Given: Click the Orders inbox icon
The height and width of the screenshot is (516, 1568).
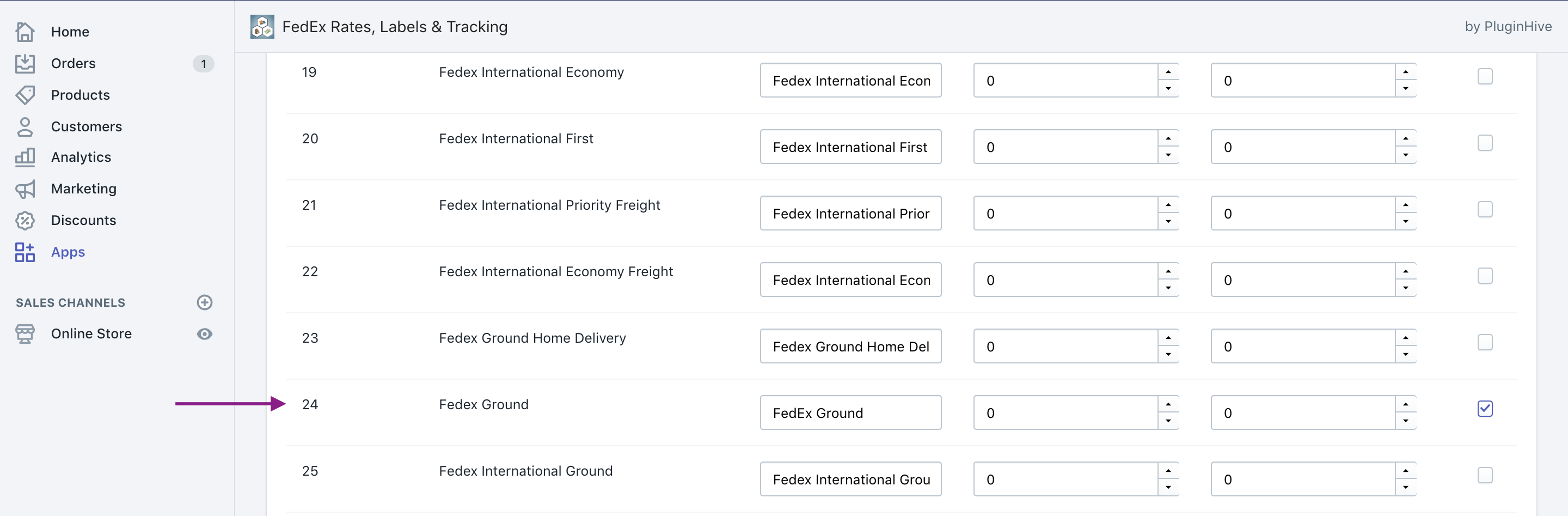Looking at the screenshot, I should 25,63.
